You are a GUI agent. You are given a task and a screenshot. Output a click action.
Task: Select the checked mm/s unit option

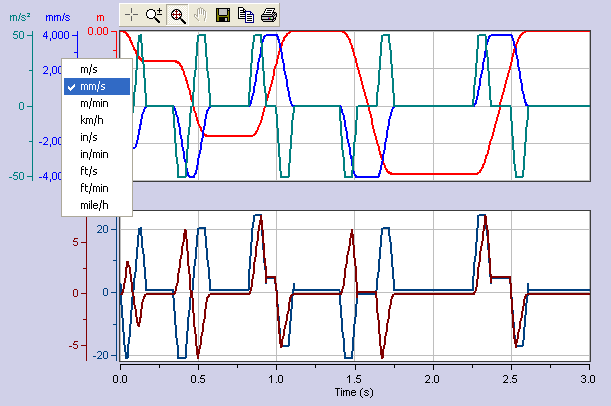[93, 86]
